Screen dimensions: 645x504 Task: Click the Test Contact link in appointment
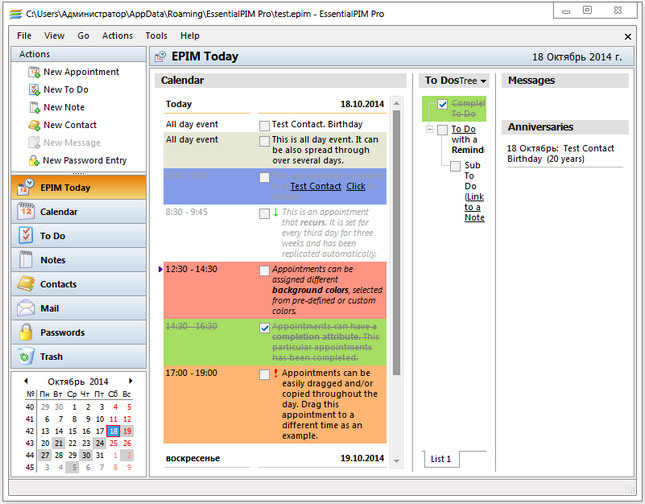(x=315, y=186)
